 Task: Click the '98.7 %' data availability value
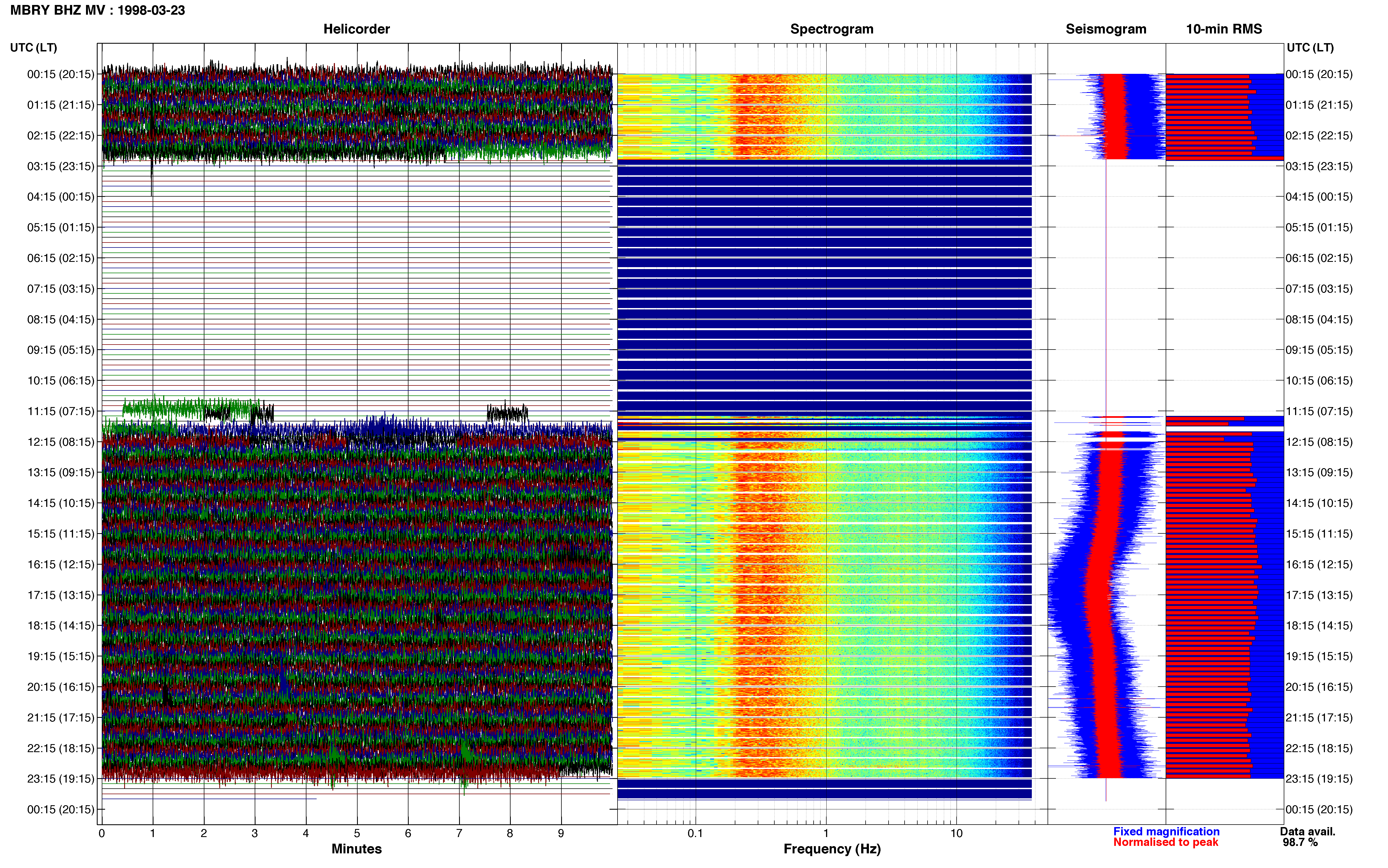pyautogui.click(x=1300, y=842)
